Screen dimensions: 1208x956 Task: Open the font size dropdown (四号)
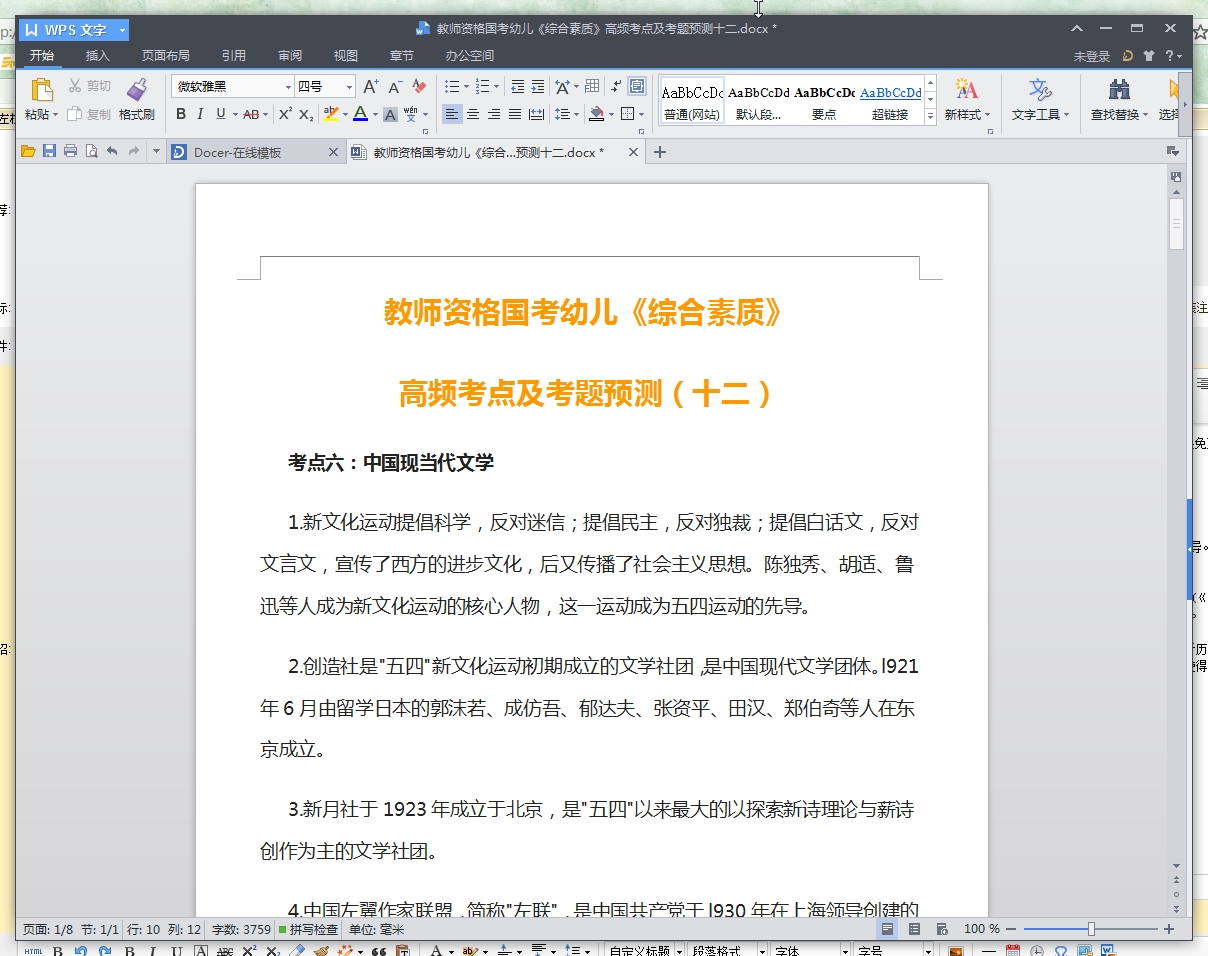pos(349,87)
